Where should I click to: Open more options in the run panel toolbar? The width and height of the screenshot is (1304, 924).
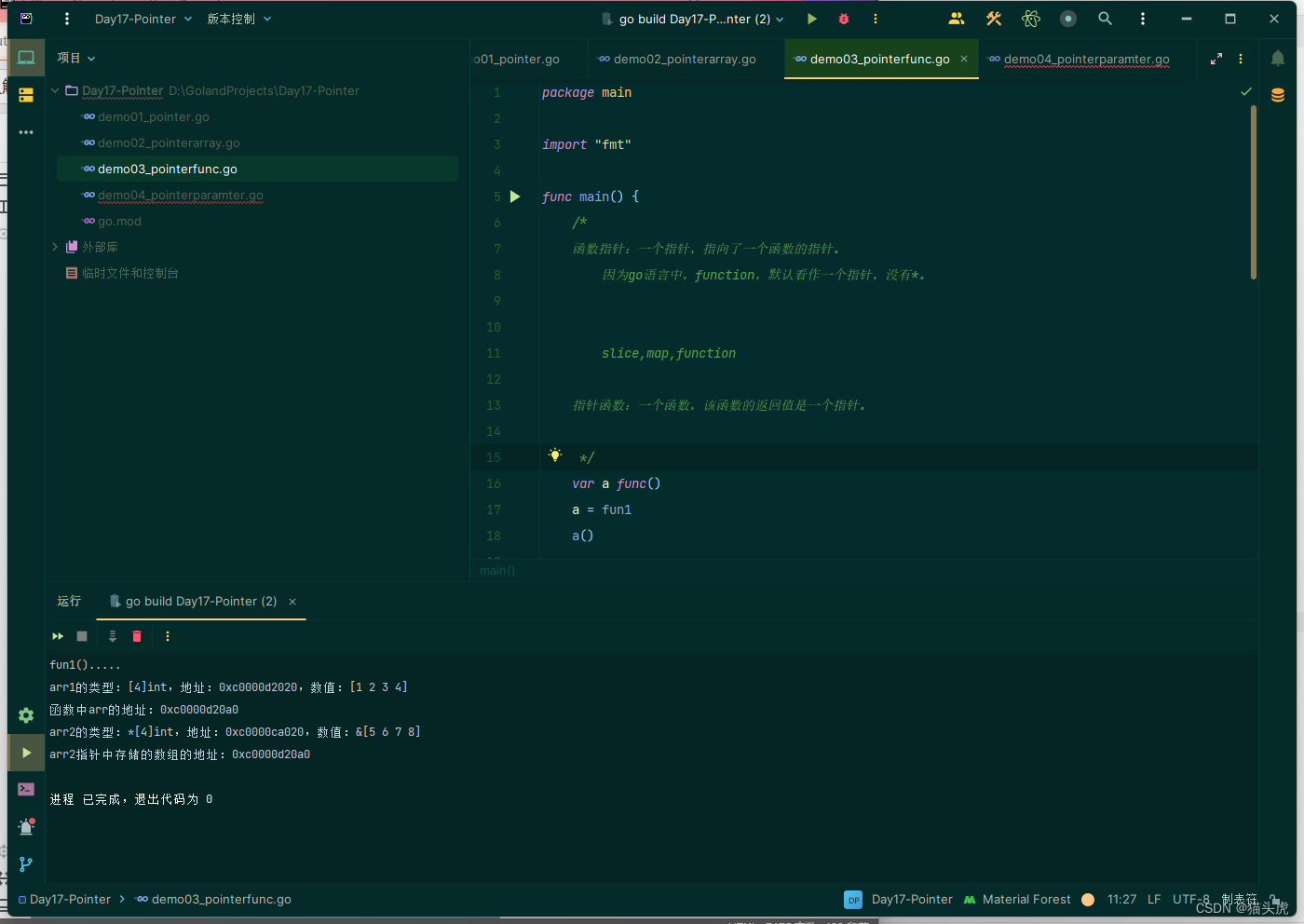pyautogui.click(x=168, y=636)
